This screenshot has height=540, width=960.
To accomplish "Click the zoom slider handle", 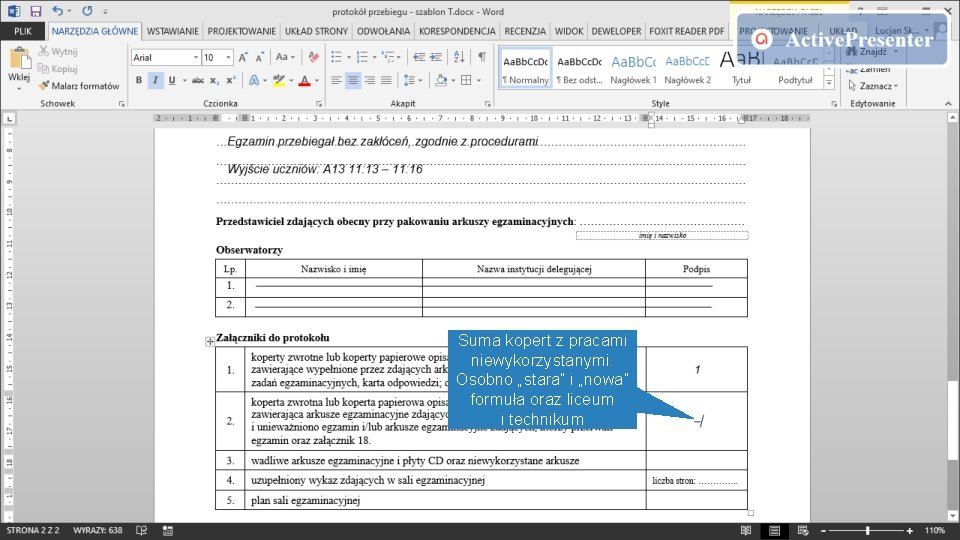I will click(868, 530).
